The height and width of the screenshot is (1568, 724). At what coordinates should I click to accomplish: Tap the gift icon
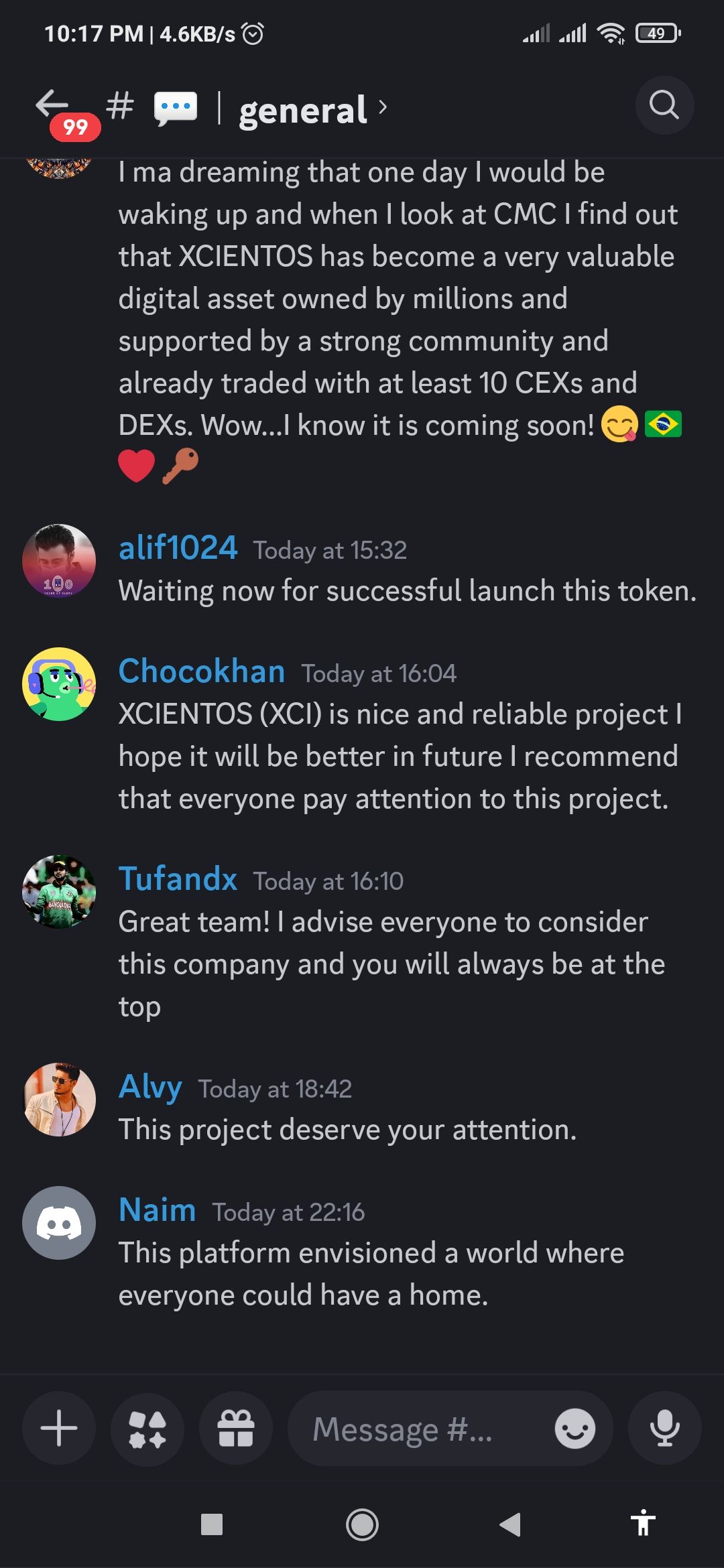[236, 1428]
